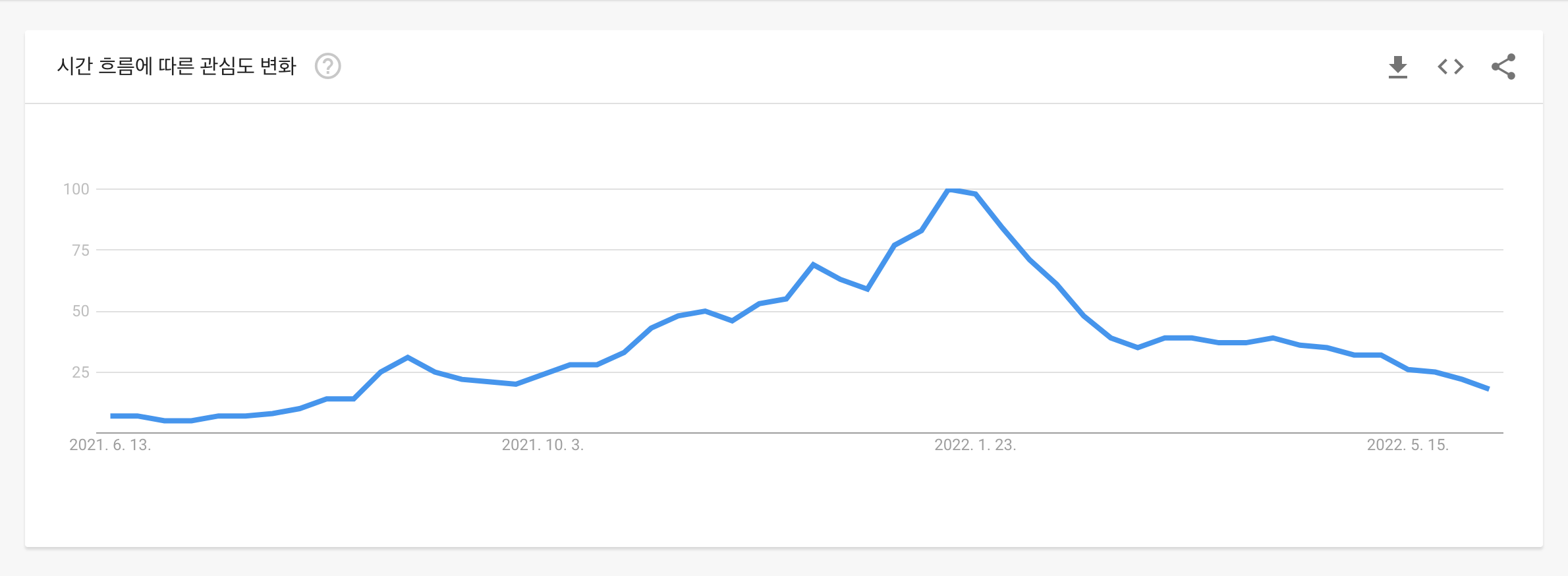
Task: Open the embed code icon
Action: (1450, 67)
